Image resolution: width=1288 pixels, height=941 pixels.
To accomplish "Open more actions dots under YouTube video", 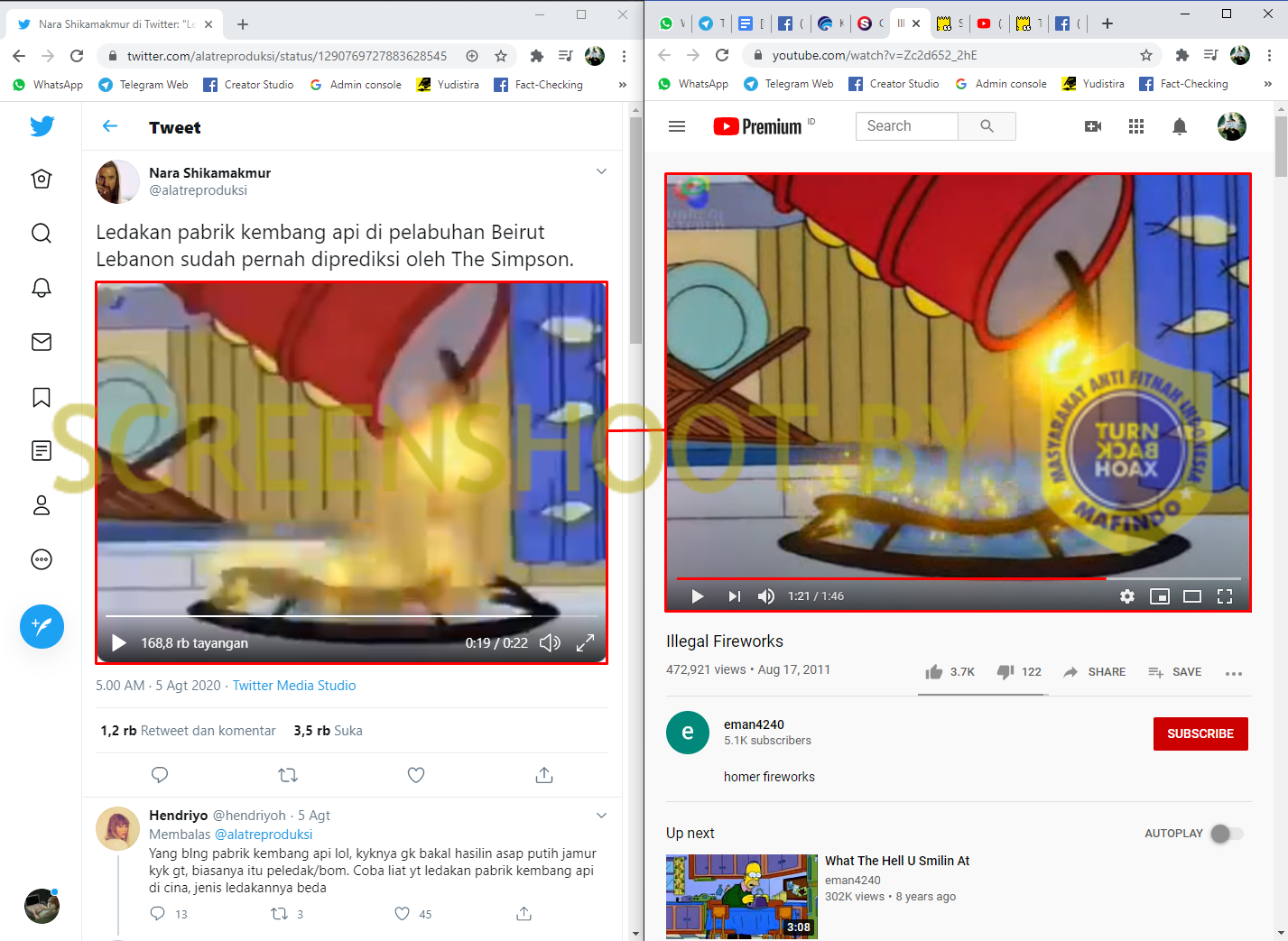I will point(1234,673).
